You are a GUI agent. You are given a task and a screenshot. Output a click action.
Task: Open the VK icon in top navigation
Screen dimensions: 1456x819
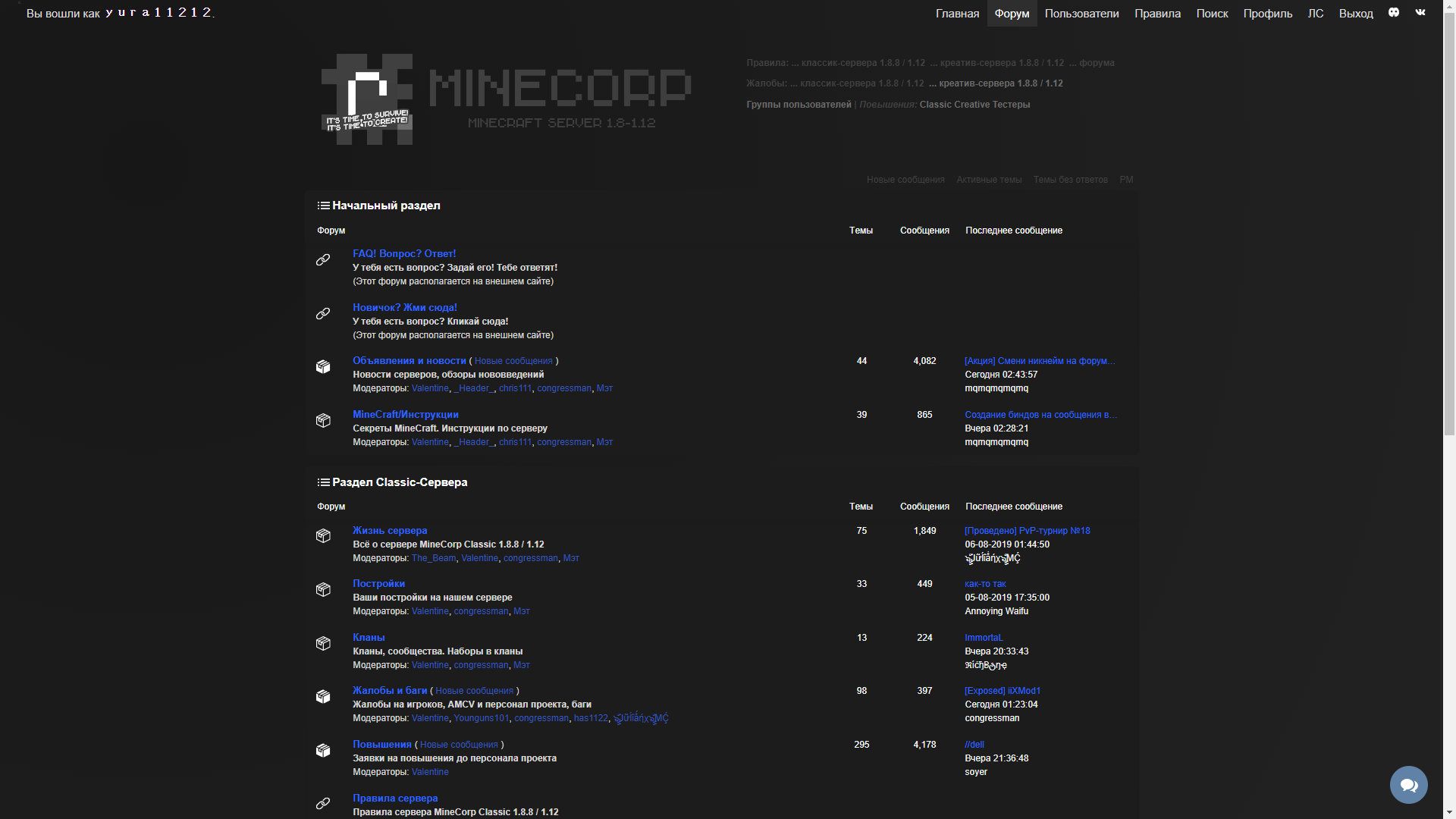1420,12
